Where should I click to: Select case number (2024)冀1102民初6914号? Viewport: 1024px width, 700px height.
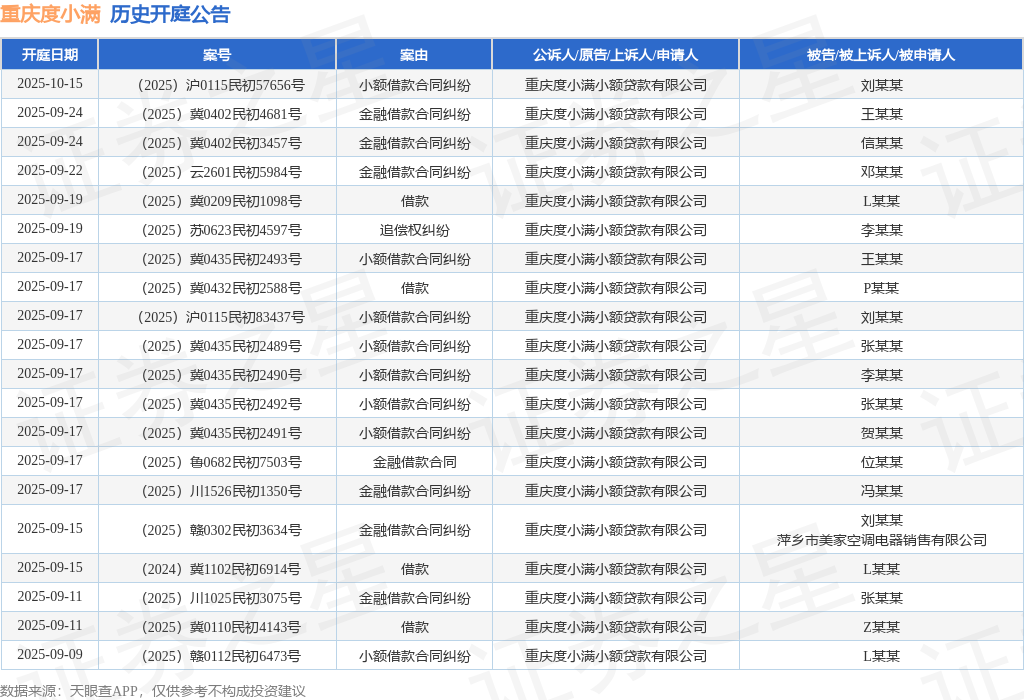pos(221,569)
